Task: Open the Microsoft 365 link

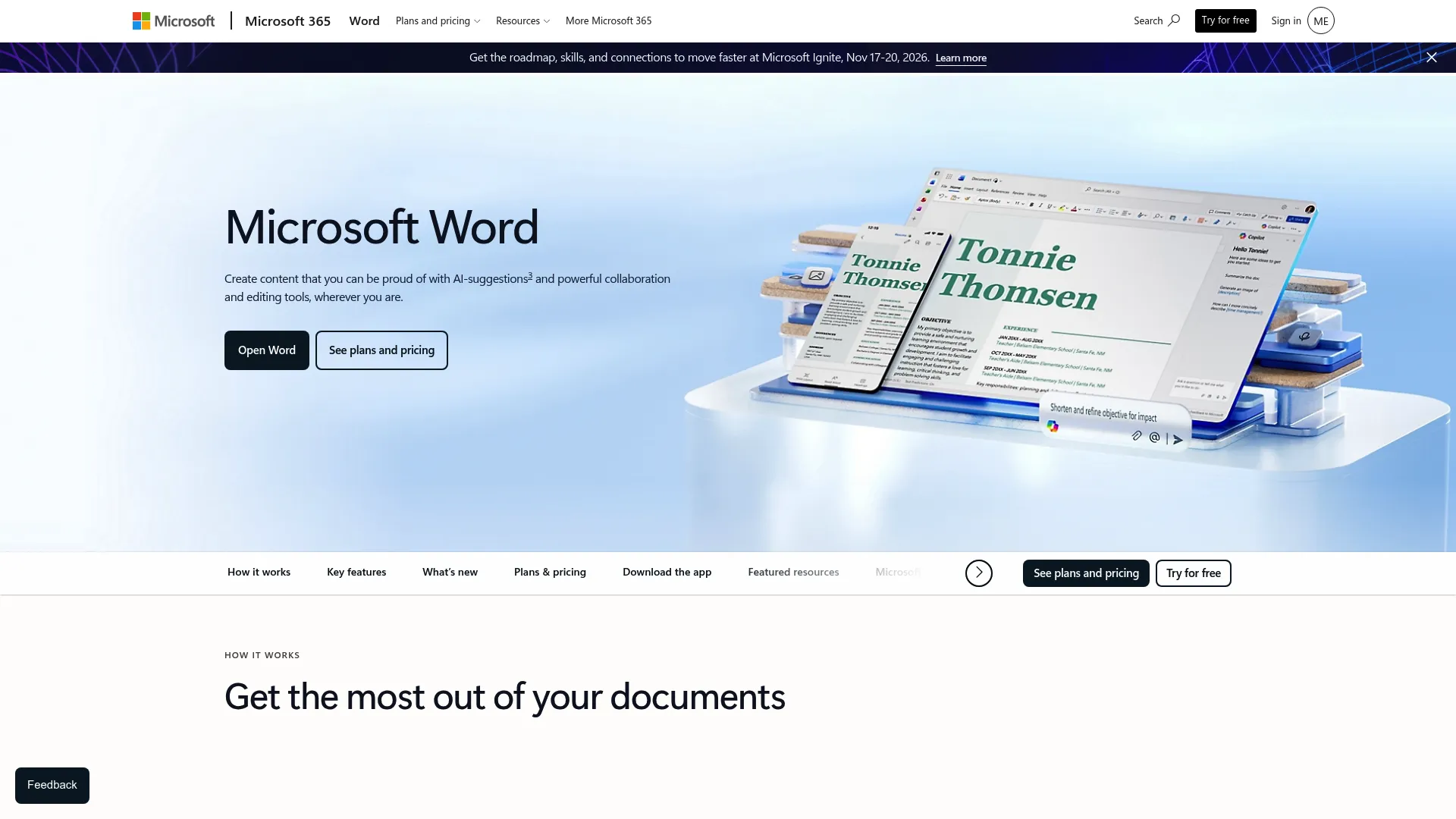Action: (x=287, y=20)
